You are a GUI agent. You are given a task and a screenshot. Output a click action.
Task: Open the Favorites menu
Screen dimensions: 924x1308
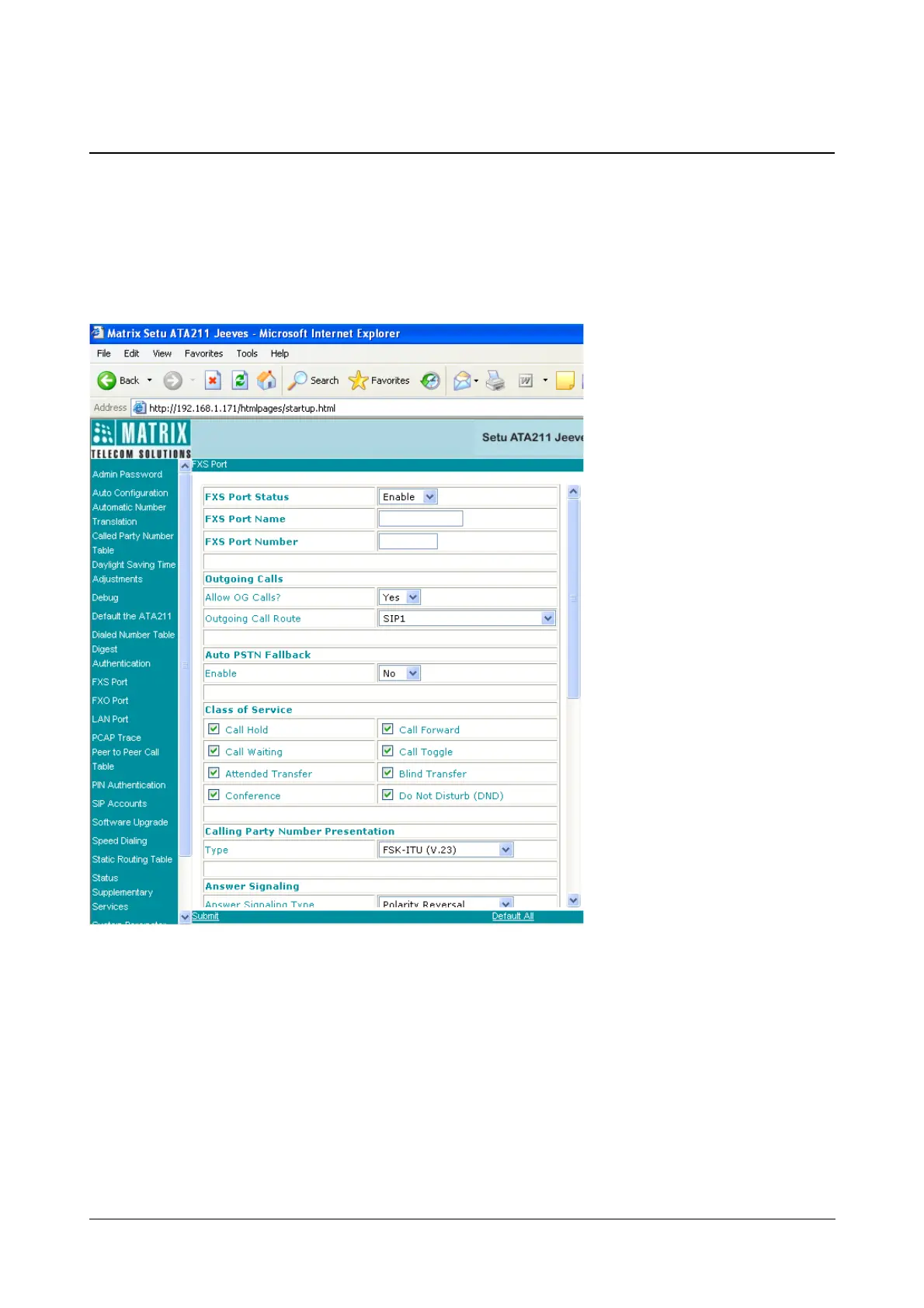(203, 353)
